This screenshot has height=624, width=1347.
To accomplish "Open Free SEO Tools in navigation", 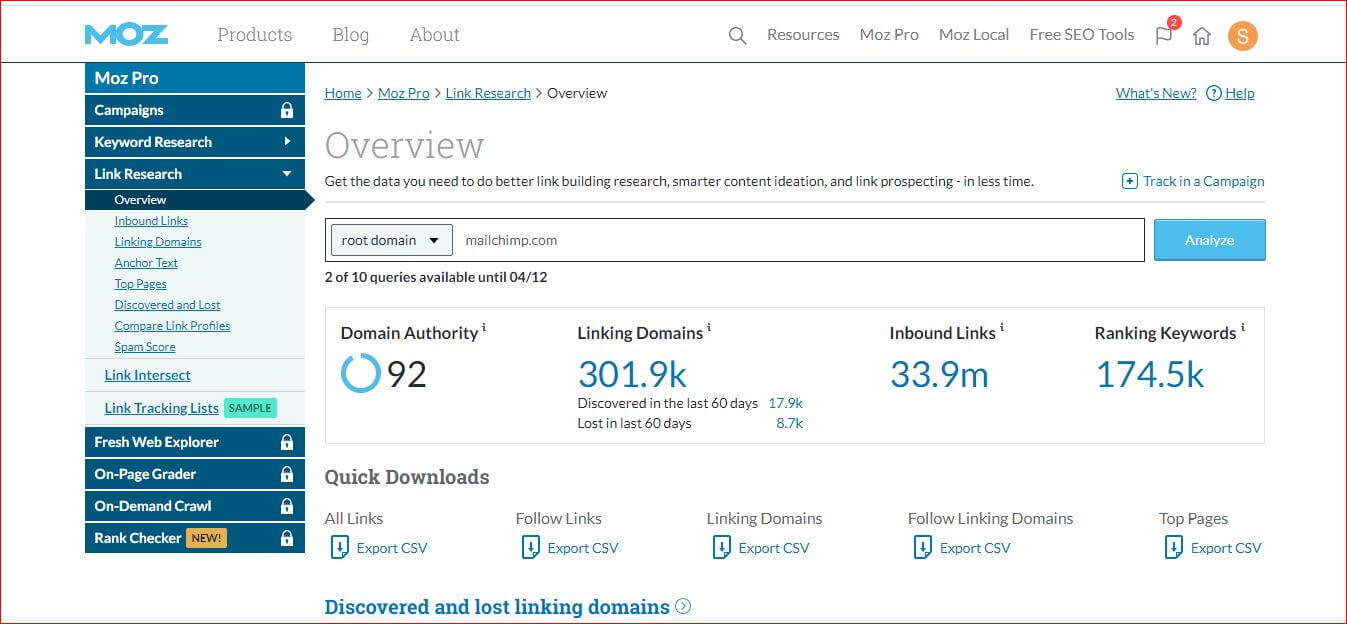I will [1082, 35].
